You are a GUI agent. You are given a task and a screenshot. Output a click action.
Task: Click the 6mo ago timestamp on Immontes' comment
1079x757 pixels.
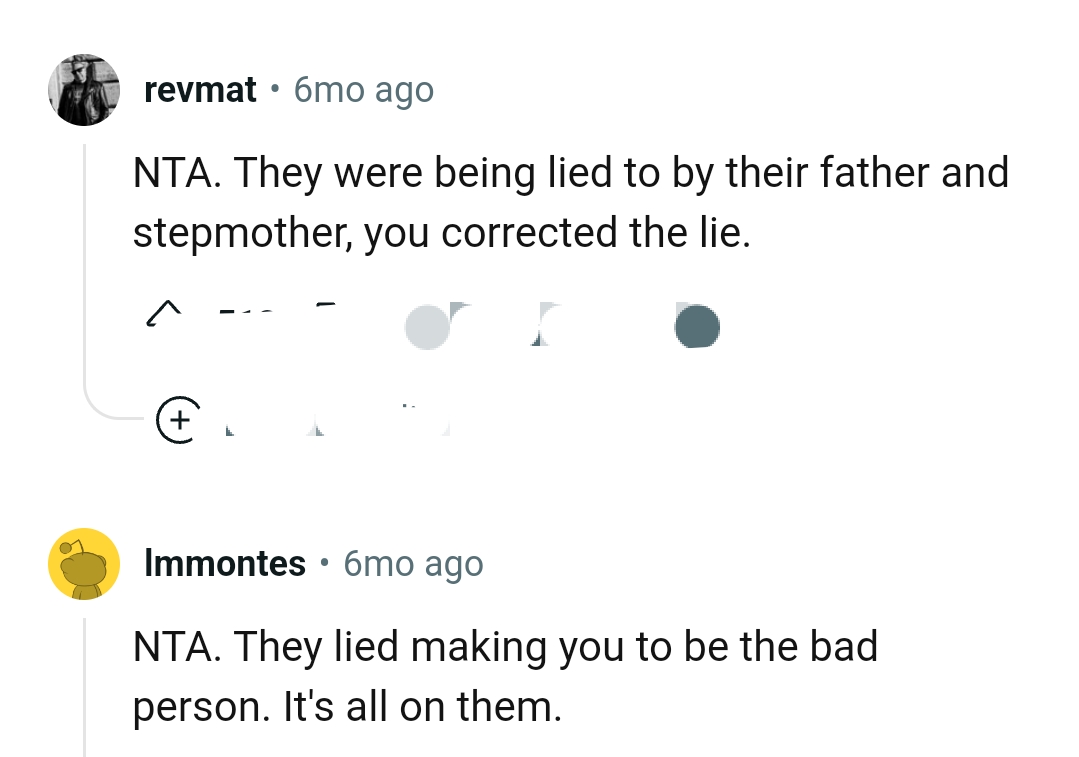[x=413, y=564]
